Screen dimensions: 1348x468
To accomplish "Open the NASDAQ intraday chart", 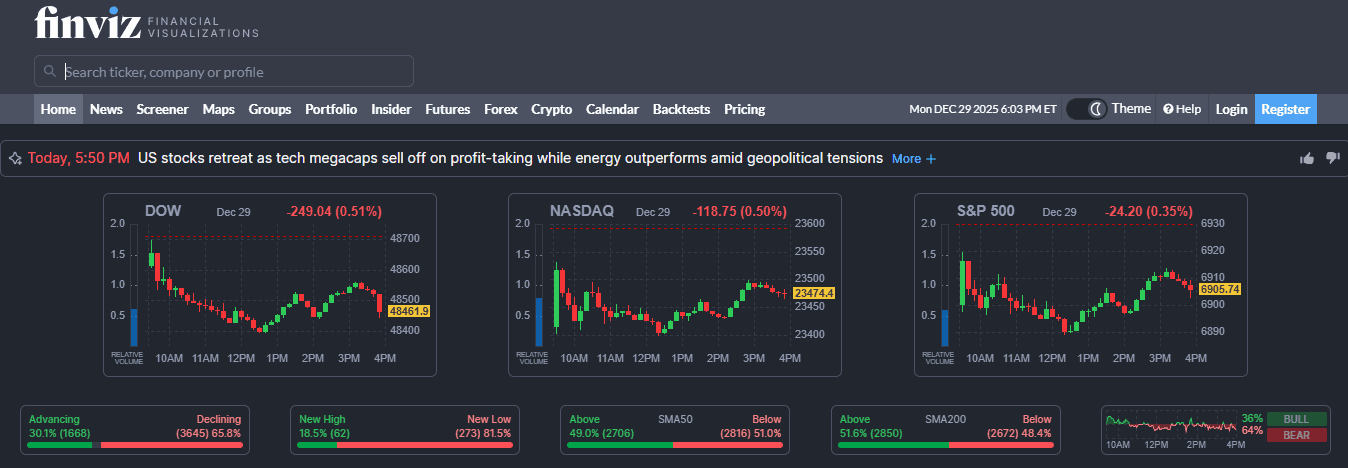I will tap(675, 285).
